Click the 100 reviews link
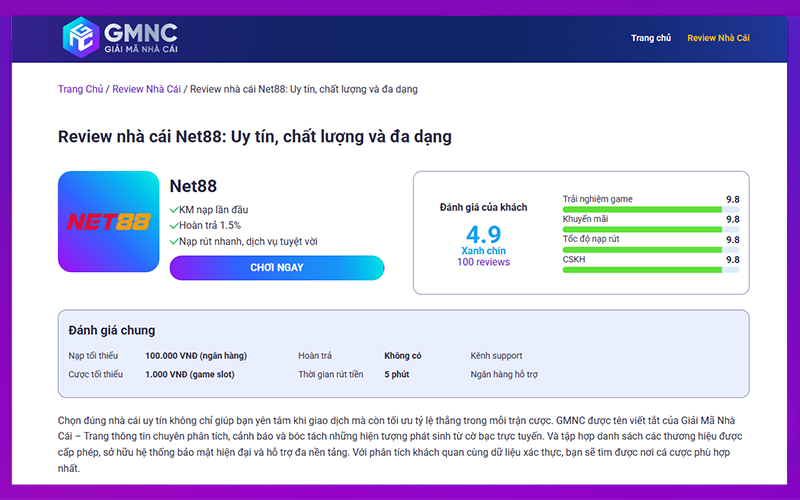Viewport: 800px width, 500px height. pos(483,262)
